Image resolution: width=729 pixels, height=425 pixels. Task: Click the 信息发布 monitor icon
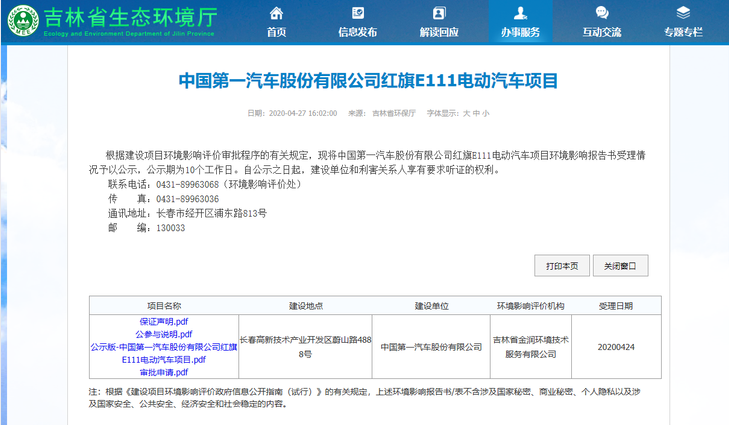[x=357, y=13]
